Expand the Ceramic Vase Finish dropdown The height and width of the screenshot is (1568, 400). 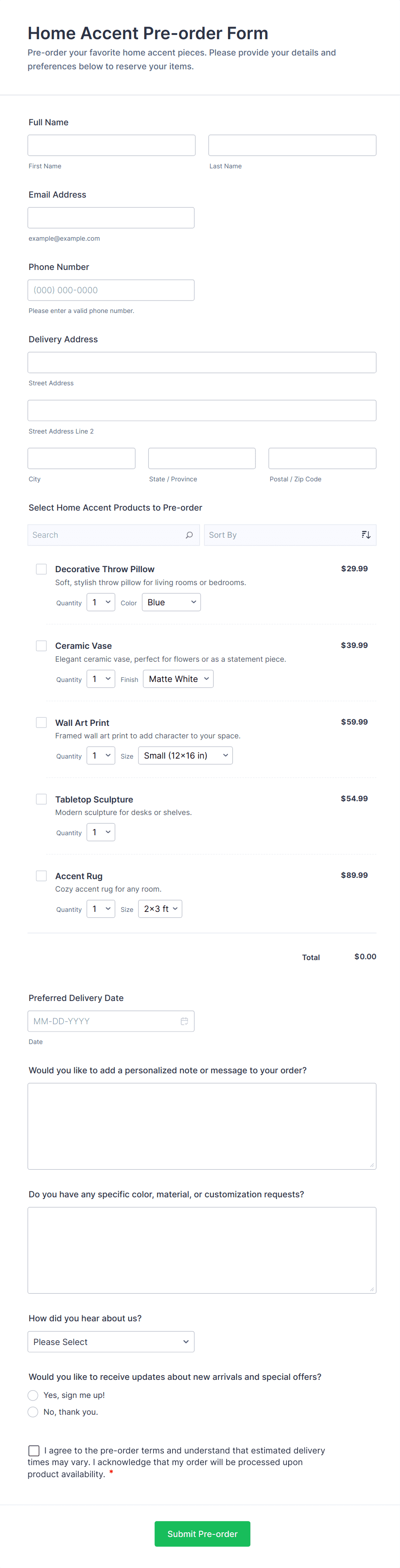click(178, 679)
